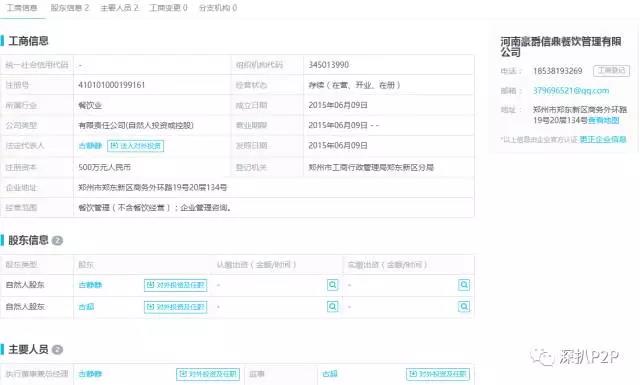Click the button beside the legal representative name

(136, 146)
